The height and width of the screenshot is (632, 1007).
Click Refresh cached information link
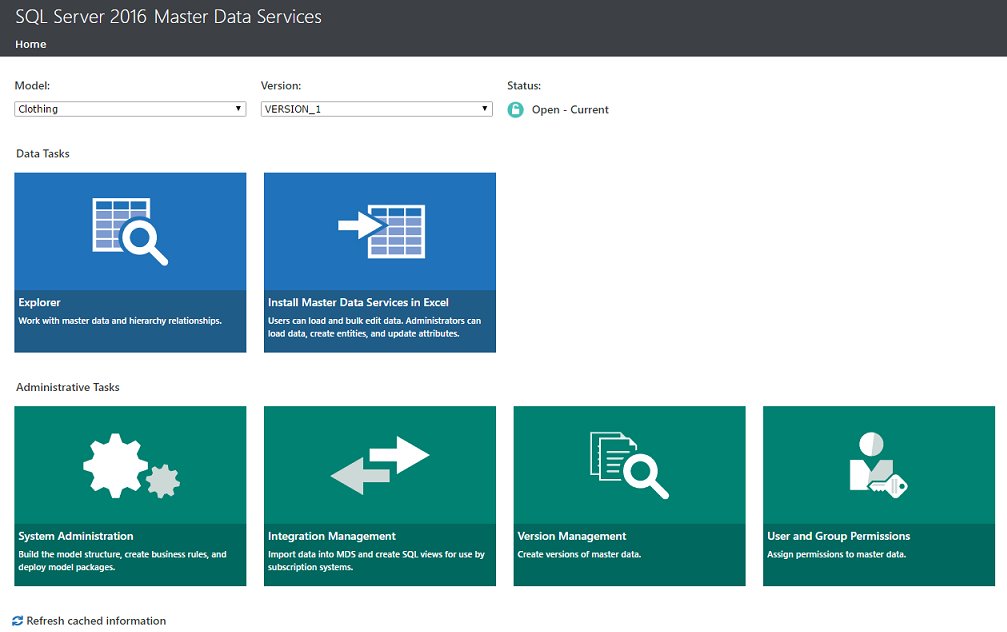pos(96,621)
